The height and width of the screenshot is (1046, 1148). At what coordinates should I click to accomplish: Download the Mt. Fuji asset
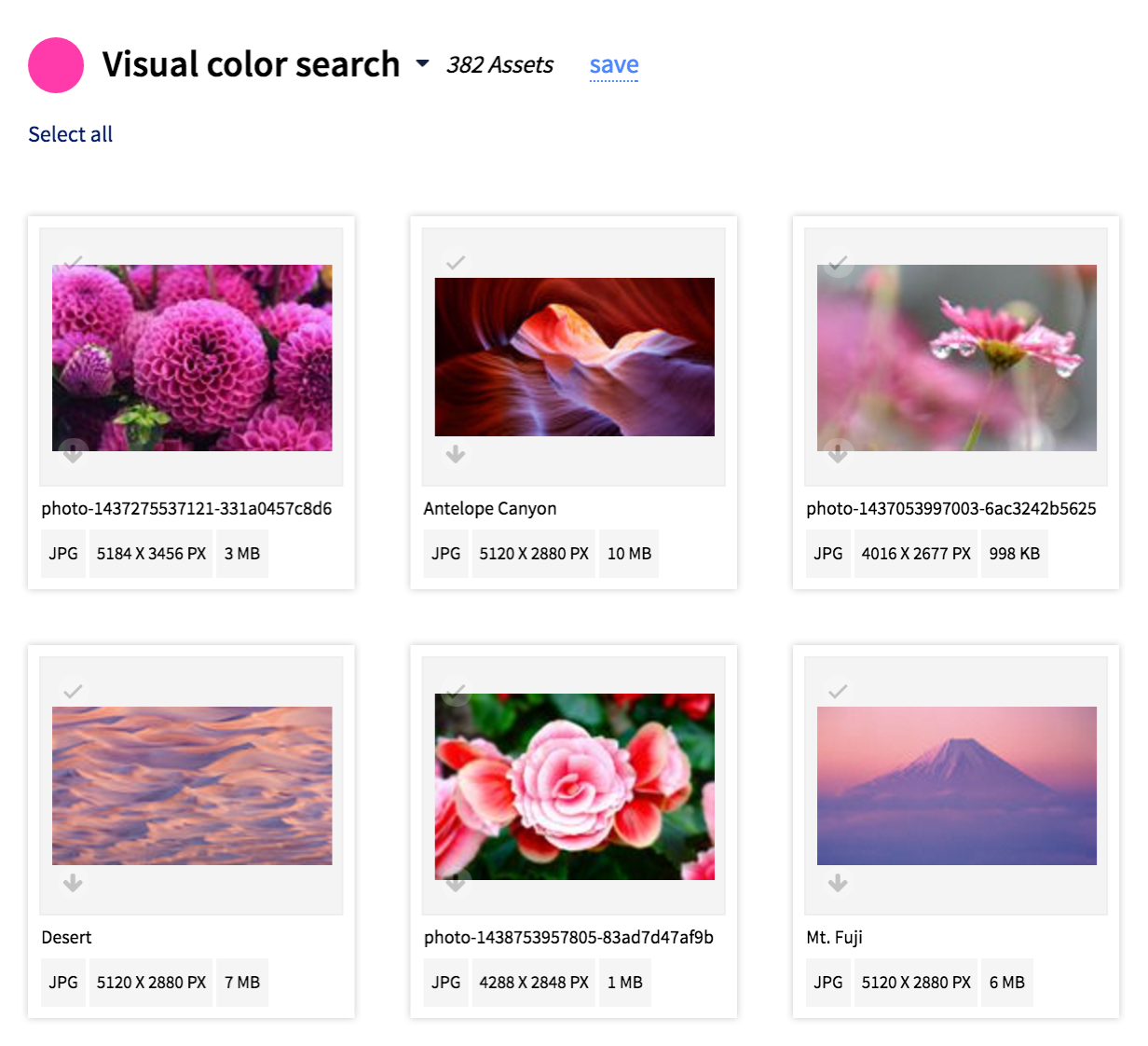[838, 883]
